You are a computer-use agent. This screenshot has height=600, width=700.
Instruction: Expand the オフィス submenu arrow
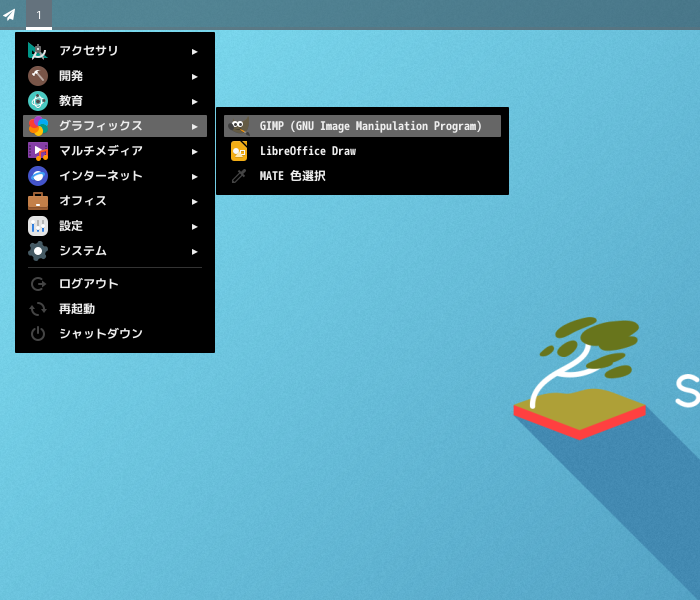click(x=195, y=202)
